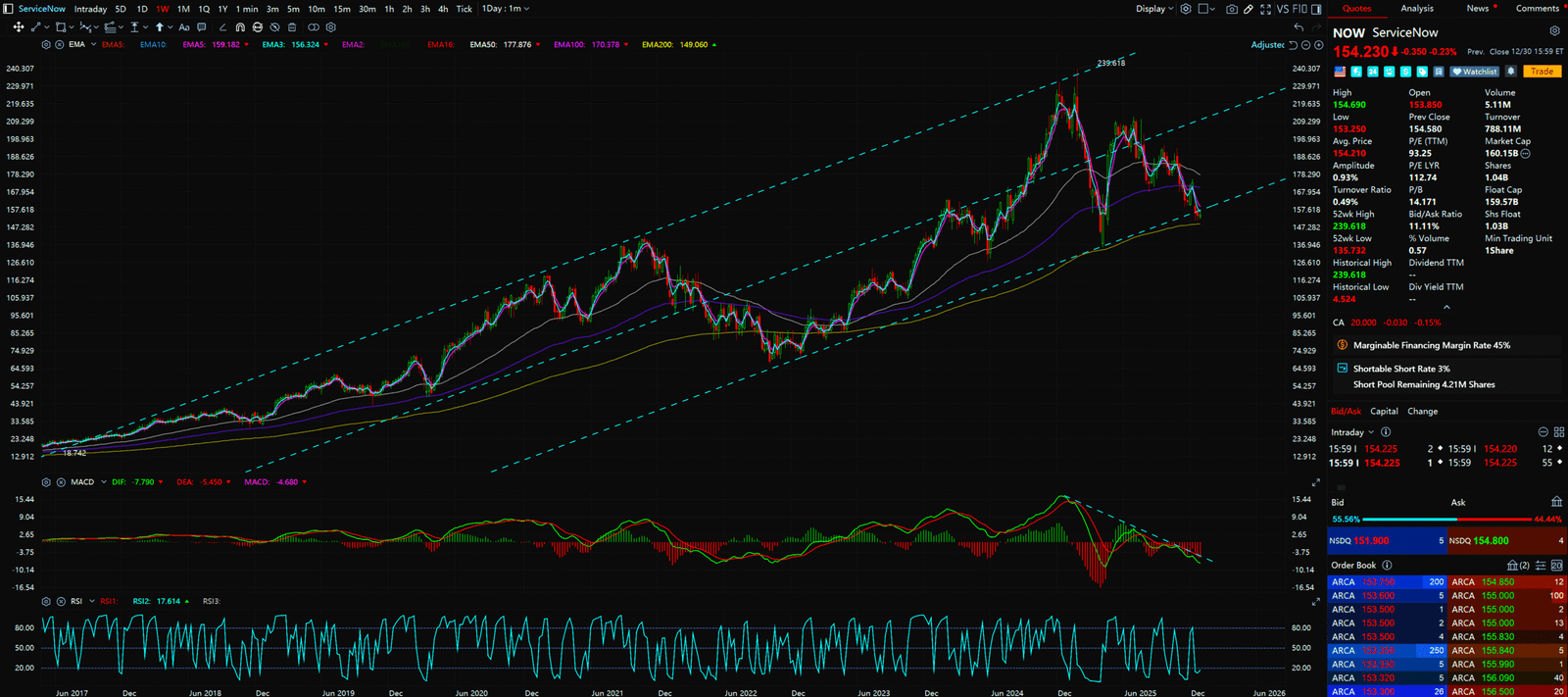Add stock via Watchlist button
1568x697 pixels.
tap(1475, 72)
